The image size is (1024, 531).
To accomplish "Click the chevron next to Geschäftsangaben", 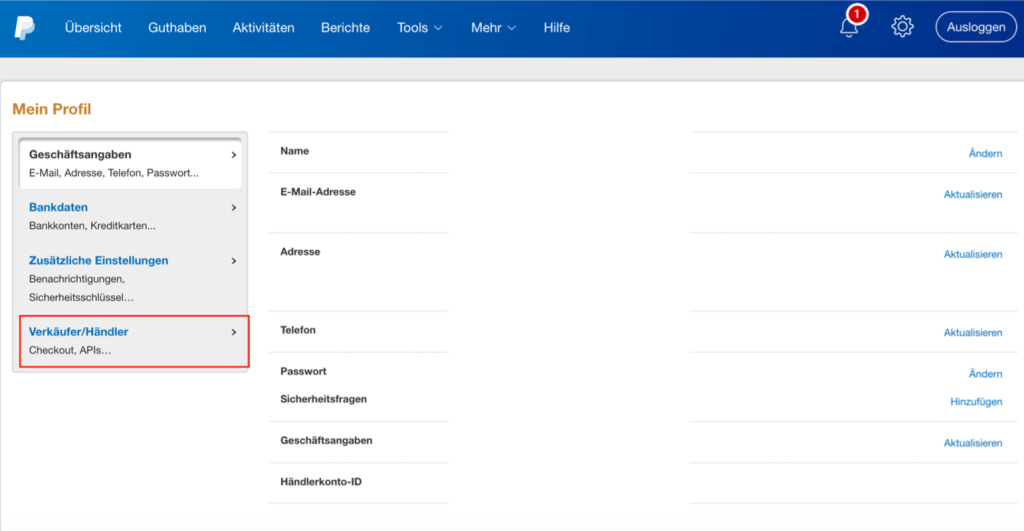I will tap(234, 155).
